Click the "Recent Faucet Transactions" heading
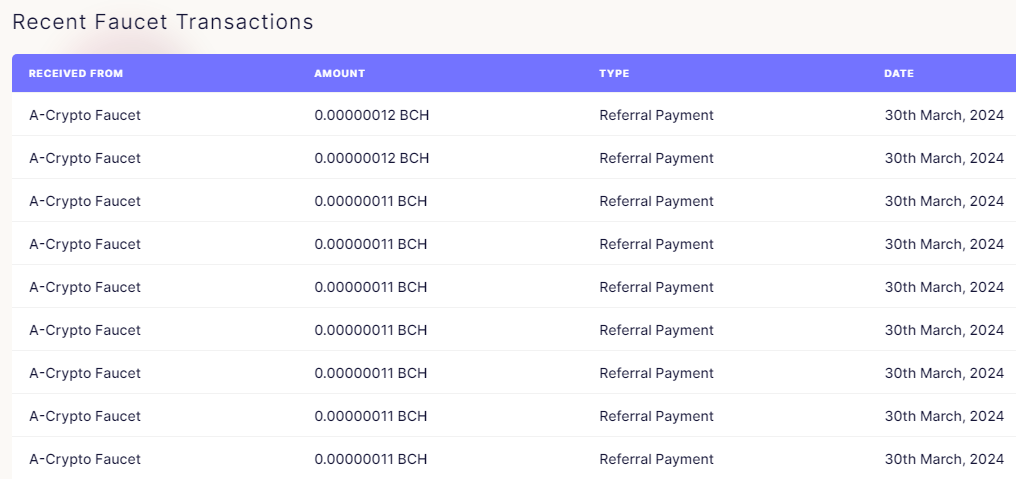The image size is (1016, 479). coord(163,21)
